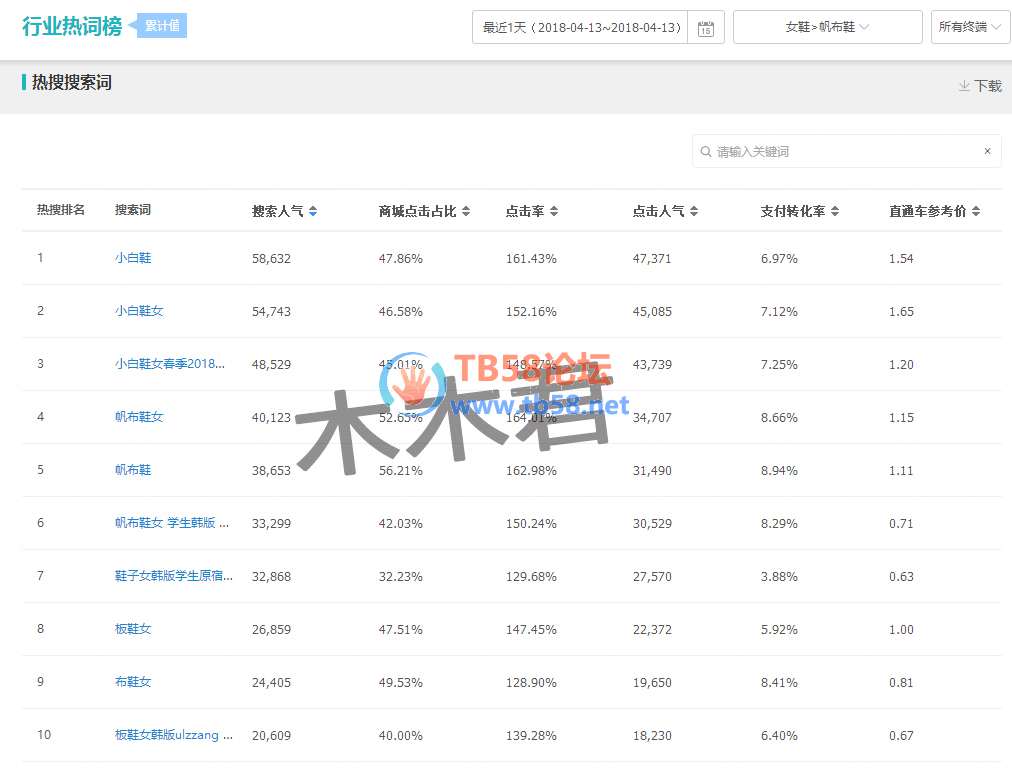The width and height of the screenshot is (1012, 769).
Task: Sort by 支付转化率 arrow icon
Action: [835, 211]
